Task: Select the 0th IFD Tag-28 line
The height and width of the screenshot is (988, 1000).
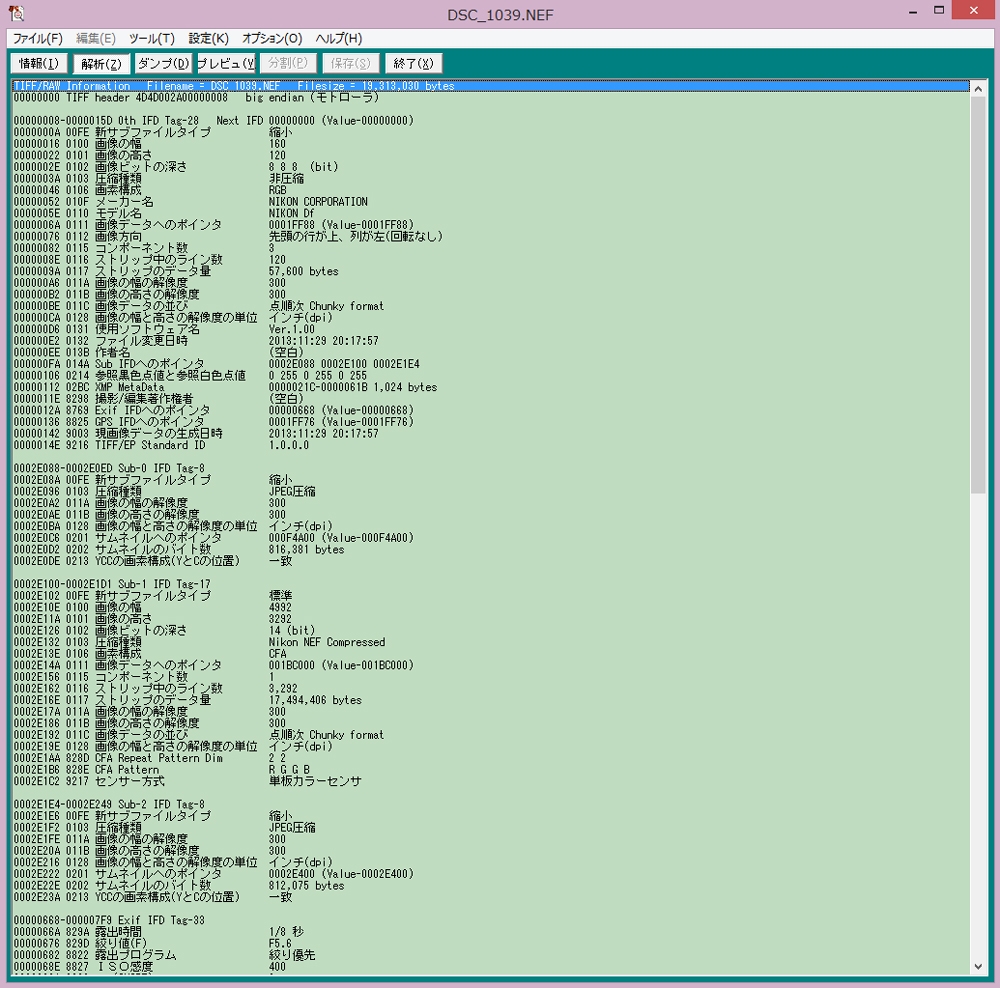Action: point(490,121)
